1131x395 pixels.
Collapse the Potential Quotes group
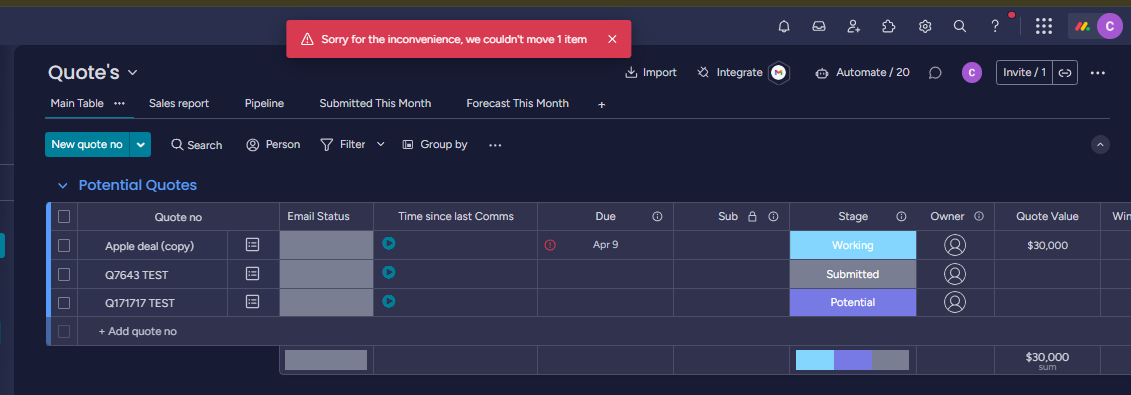pyautogui.click(x=63, y=186)
